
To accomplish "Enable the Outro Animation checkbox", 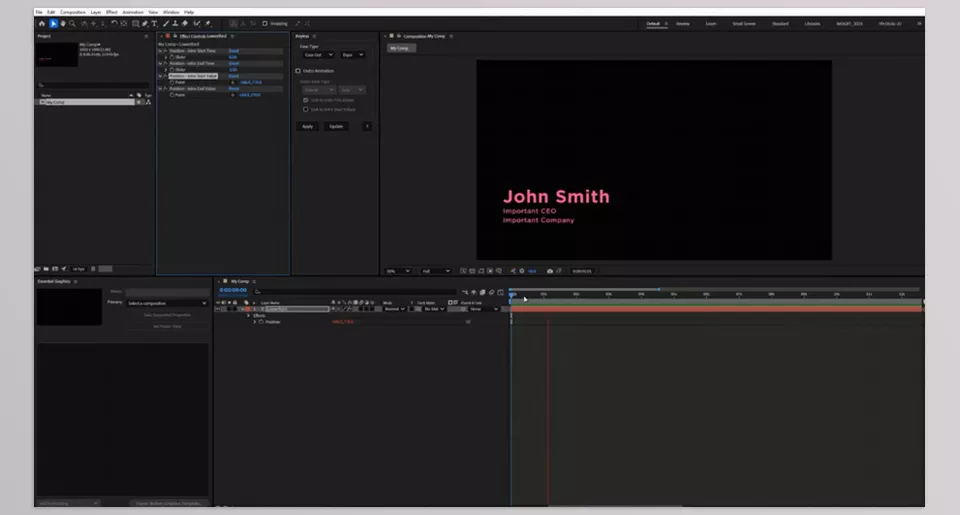I will (298, 71).
